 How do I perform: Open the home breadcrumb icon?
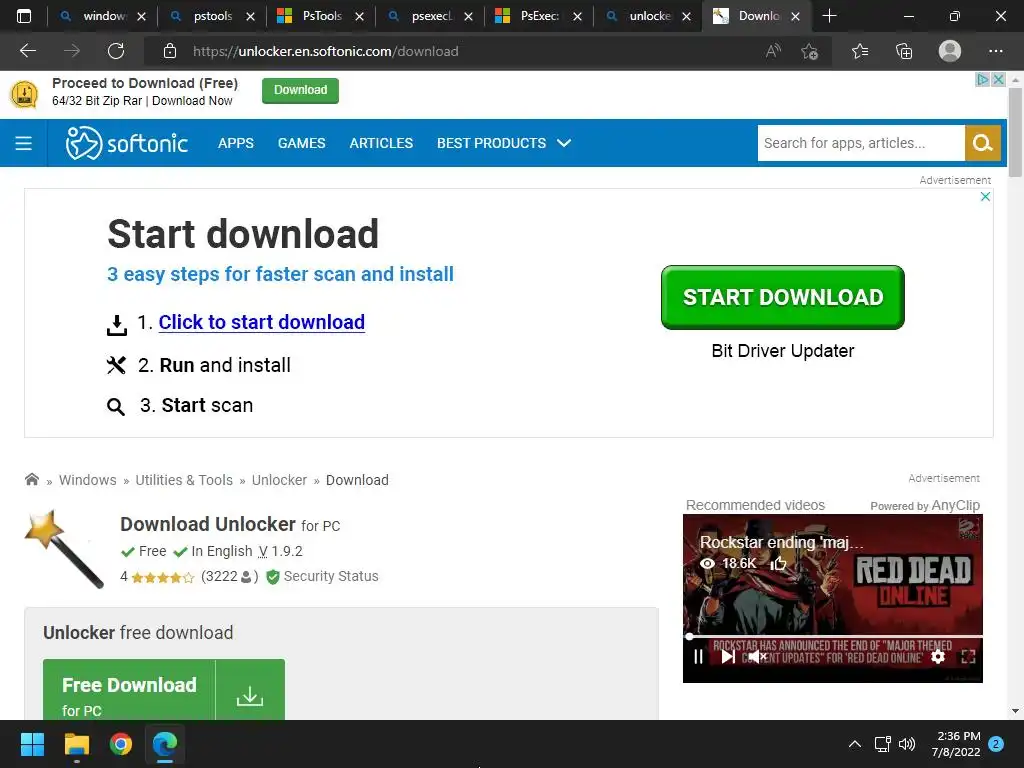tap(32, 479)
